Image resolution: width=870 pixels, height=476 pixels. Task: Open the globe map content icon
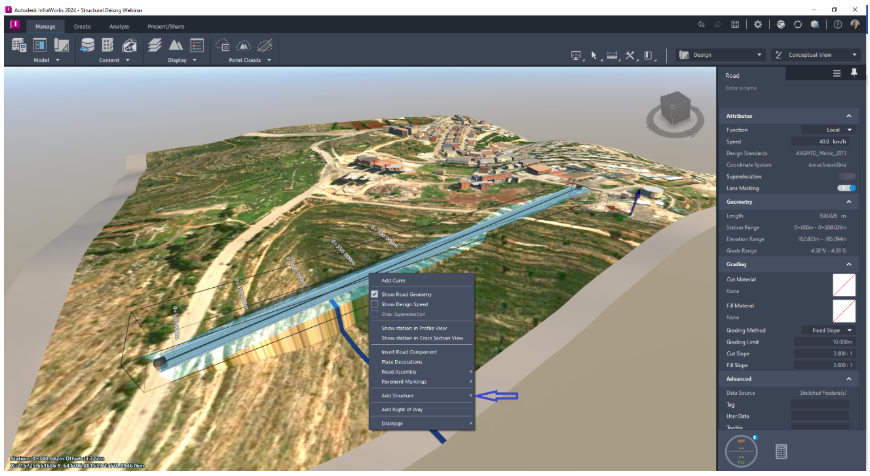pyautogui.click(x=129, y=45)
